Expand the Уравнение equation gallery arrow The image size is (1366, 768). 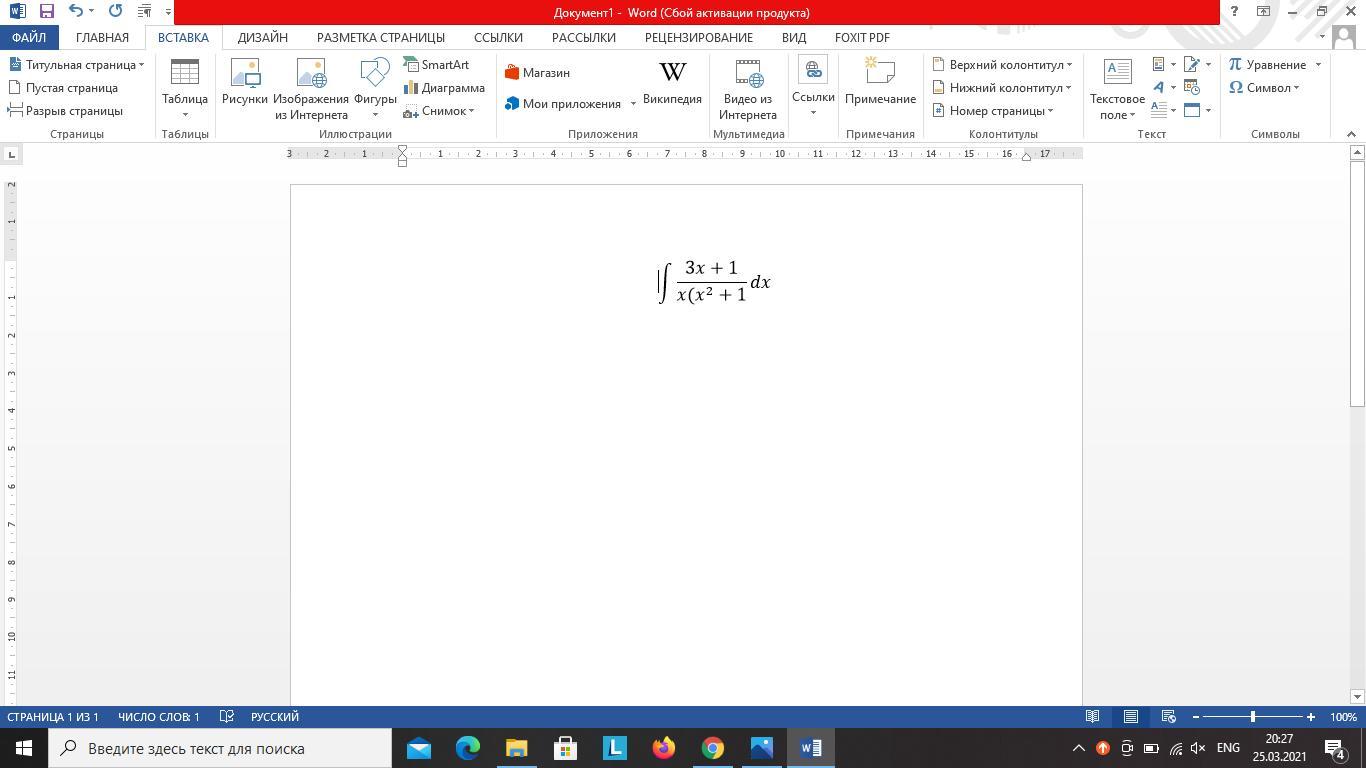pos(1318,64)
